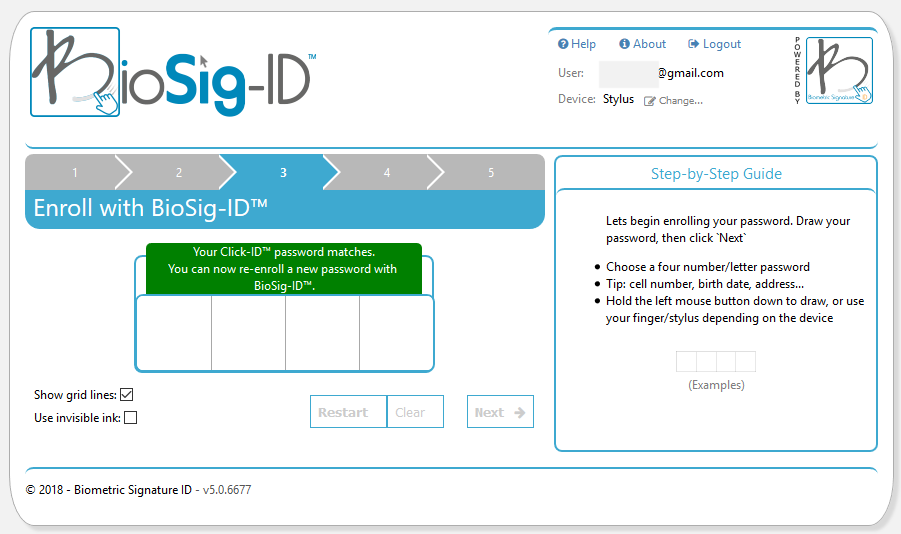The height and width of the screenshot is (534, 901).
Task: Click the About info icon
Action: coord(625,44)
